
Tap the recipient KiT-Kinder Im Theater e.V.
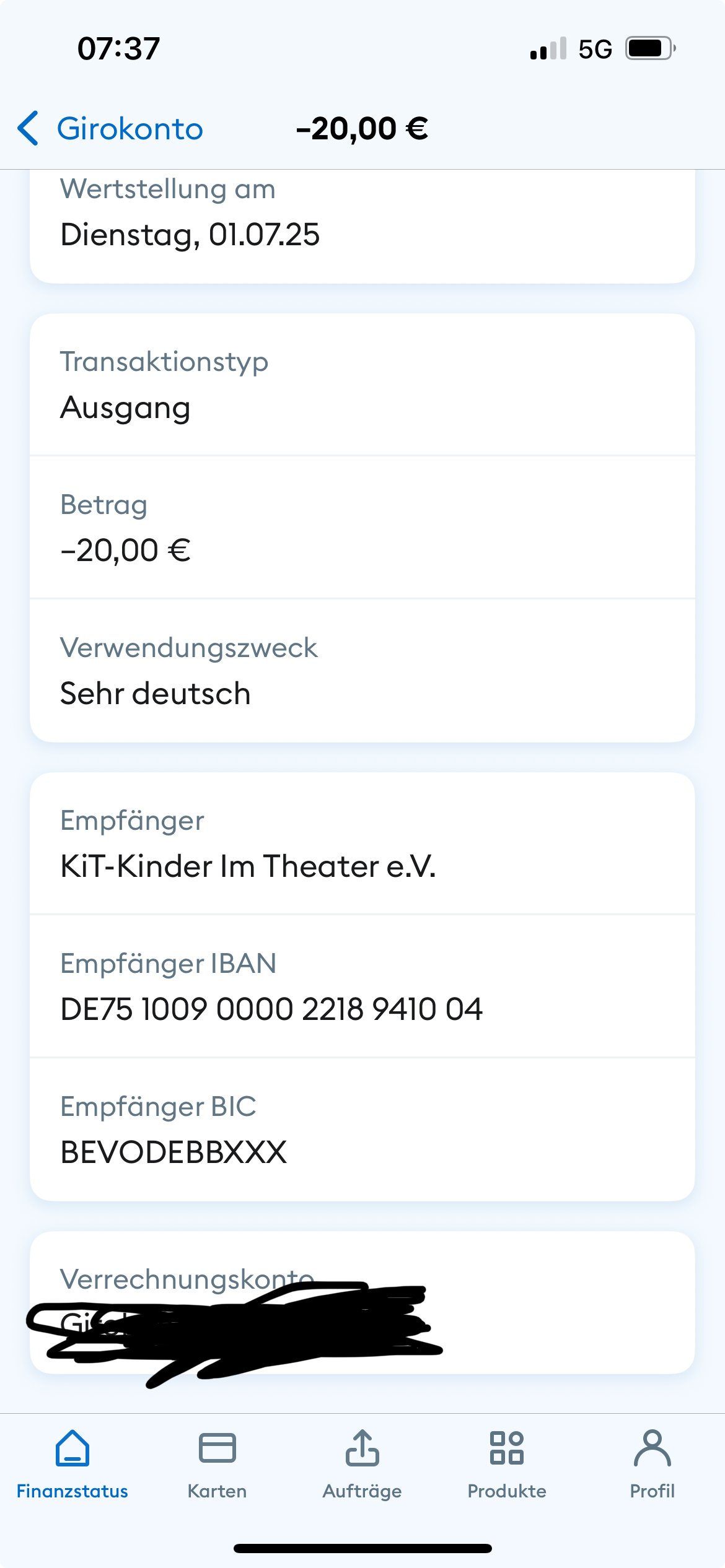[248, 866]
